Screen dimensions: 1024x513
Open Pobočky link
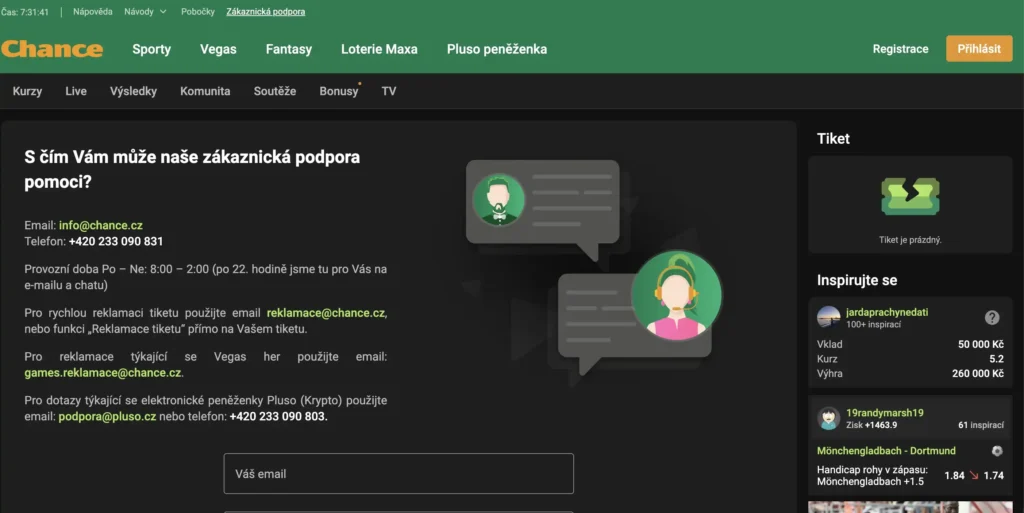(x=198, y=12)
